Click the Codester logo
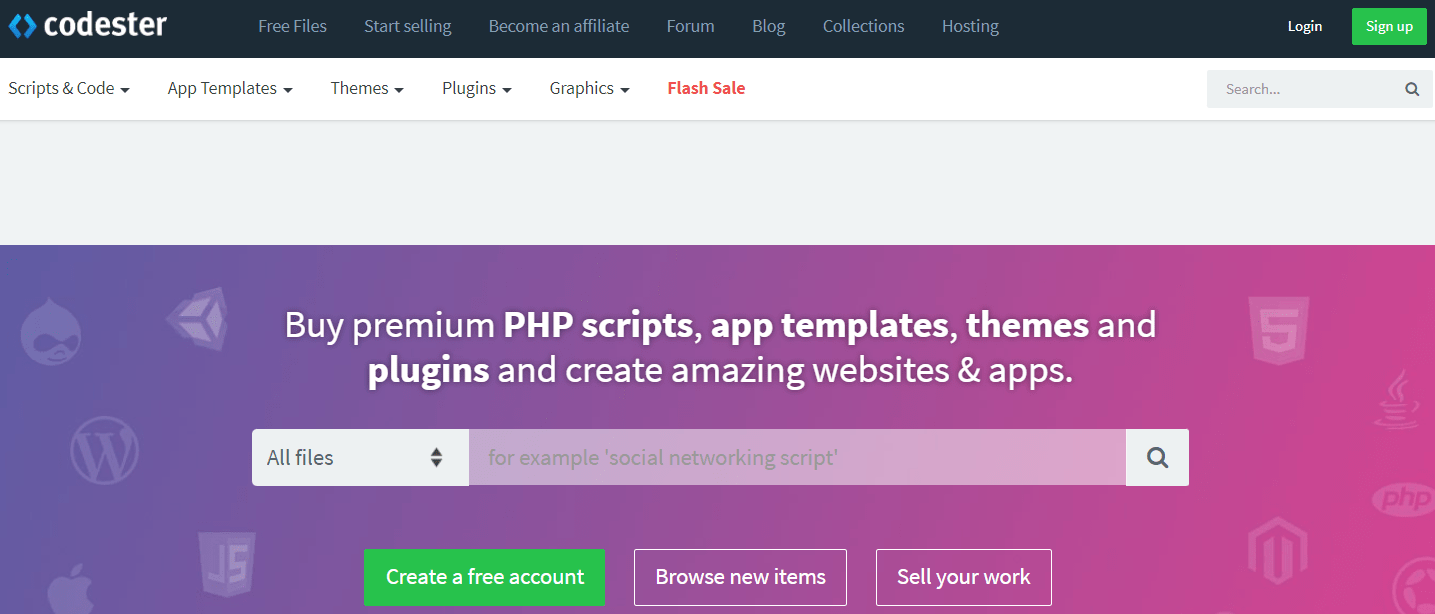The width and height of the screenshot is (1435, 614). point(88,25)
